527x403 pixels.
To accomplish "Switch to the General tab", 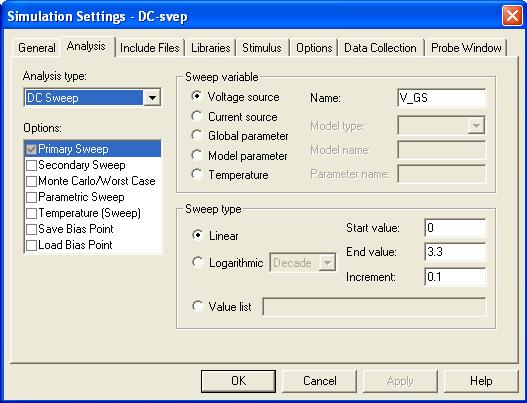I will click(37, 48).
